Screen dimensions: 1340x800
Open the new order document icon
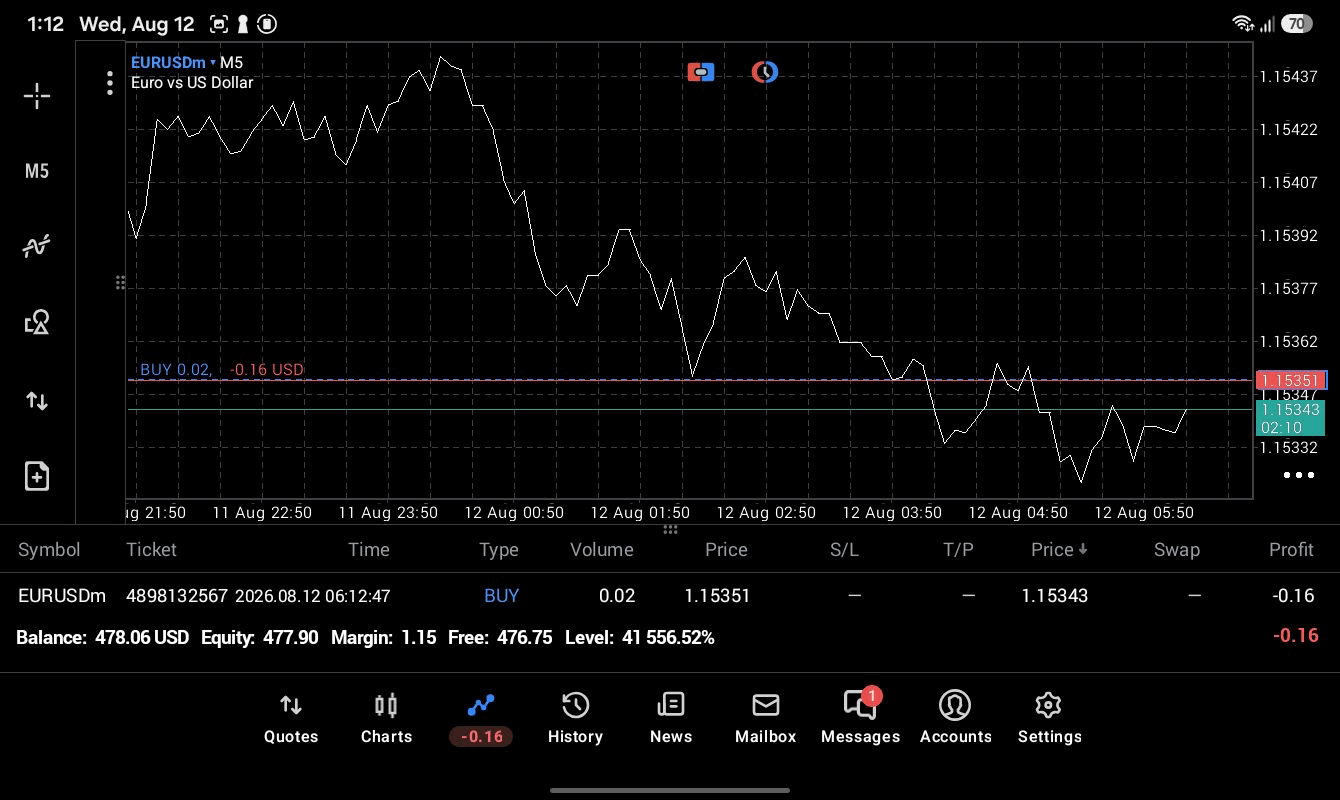pyautogui.click(x=37, y=476)
